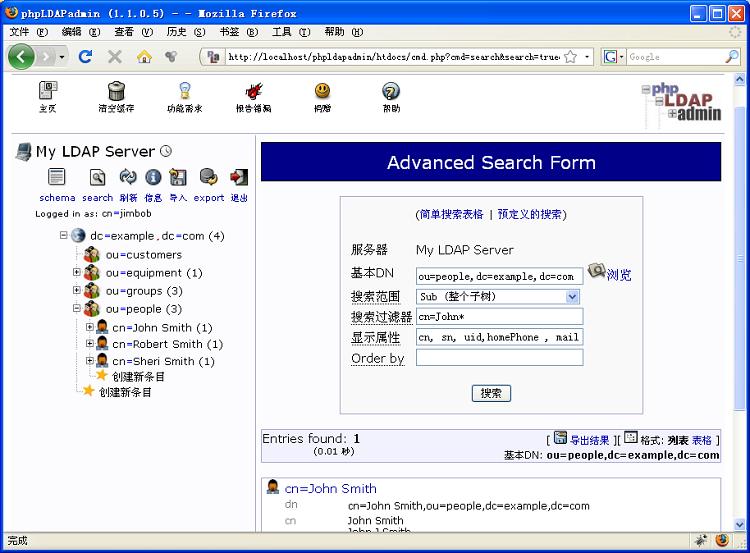
Task: Click the logout (退出) icon
Action: [x=239, y=178]
